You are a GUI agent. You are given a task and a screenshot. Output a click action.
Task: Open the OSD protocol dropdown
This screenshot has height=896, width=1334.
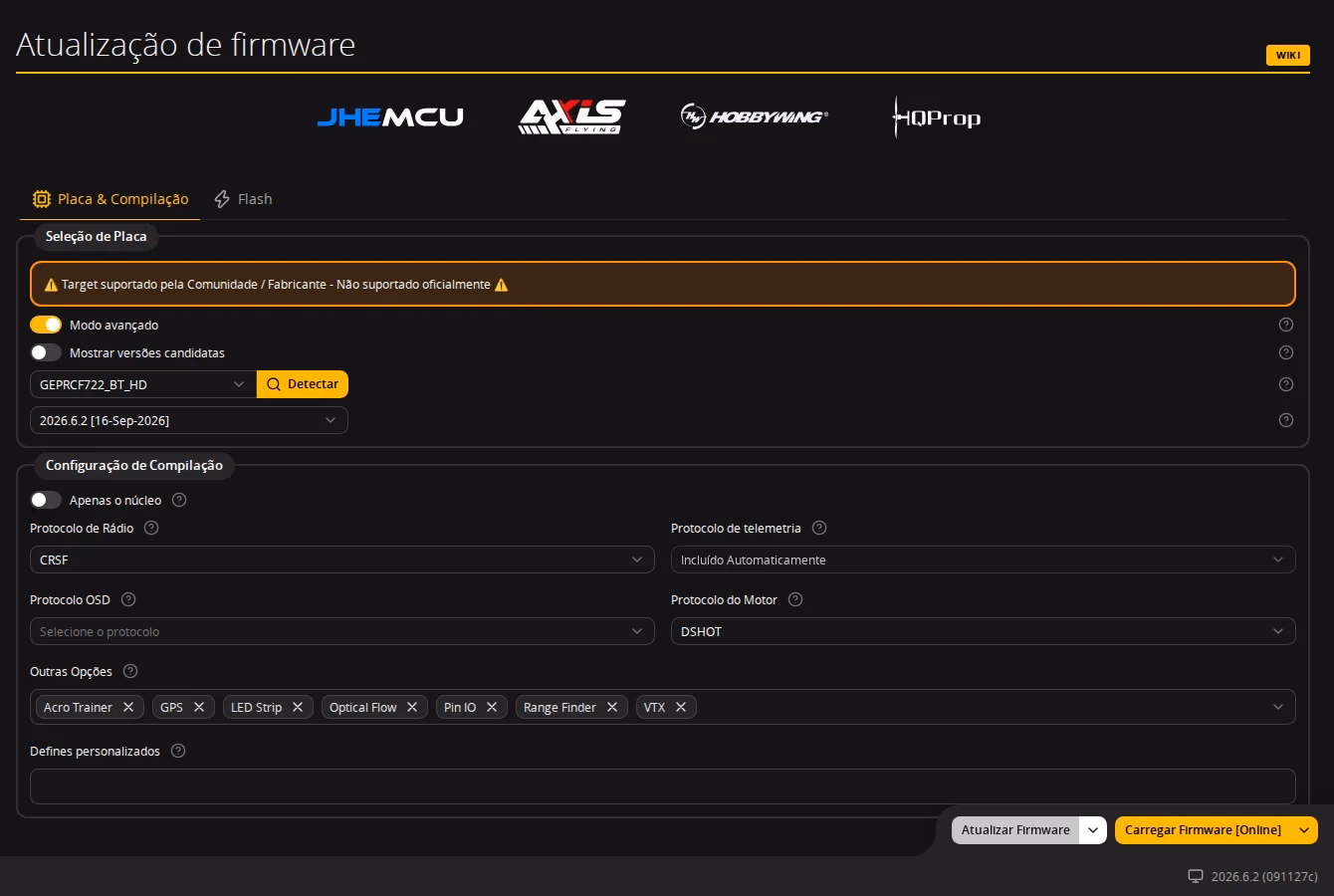point(342,631)
